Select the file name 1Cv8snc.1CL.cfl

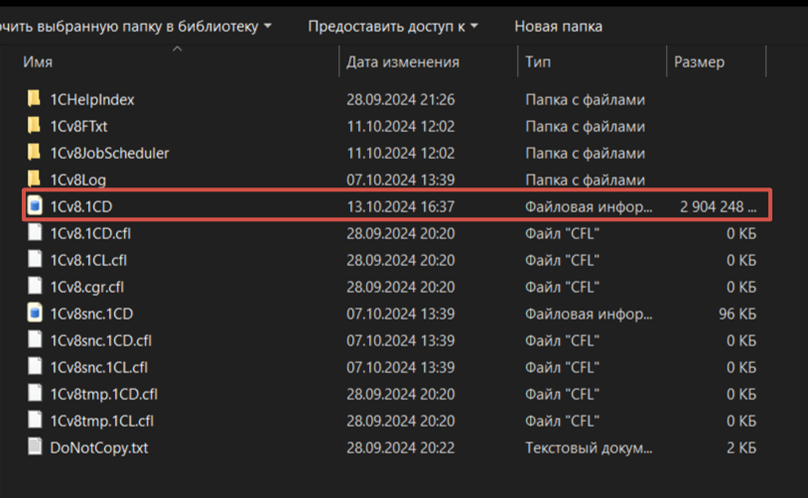point(98,368)
